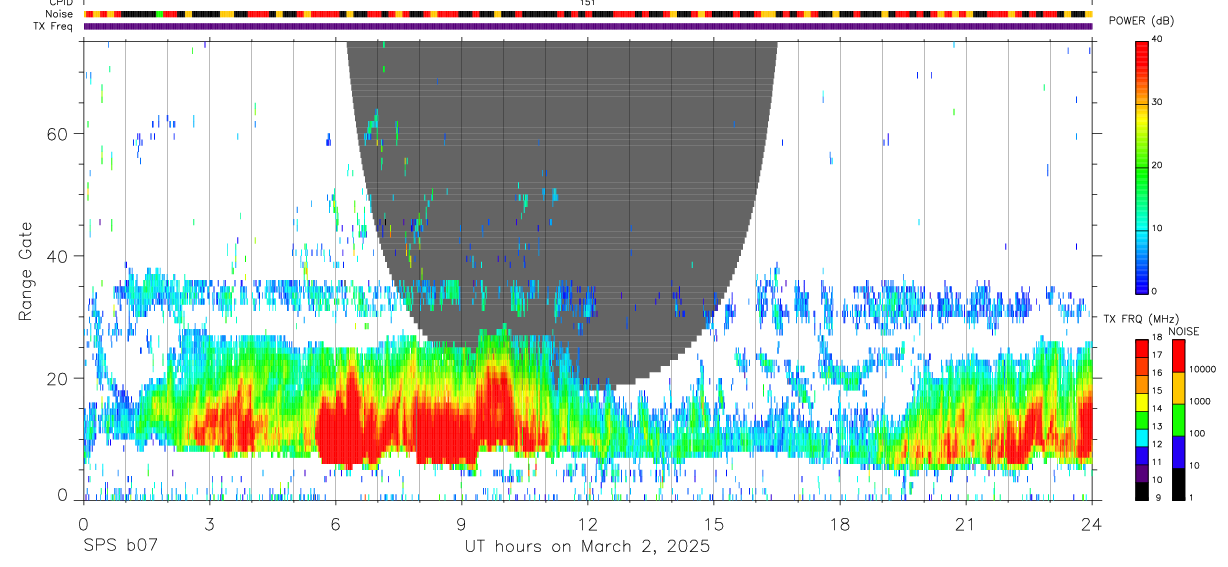
Task: Click the NOISE color scale bar
Action: click(1178, 419)
